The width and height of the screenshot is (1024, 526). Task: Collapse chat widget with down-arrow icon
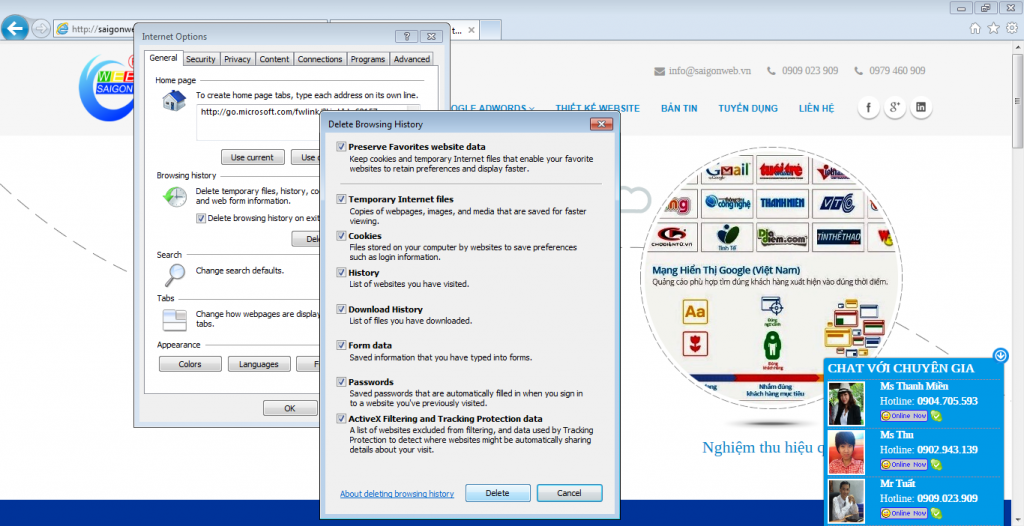(x=1000, y=355)
